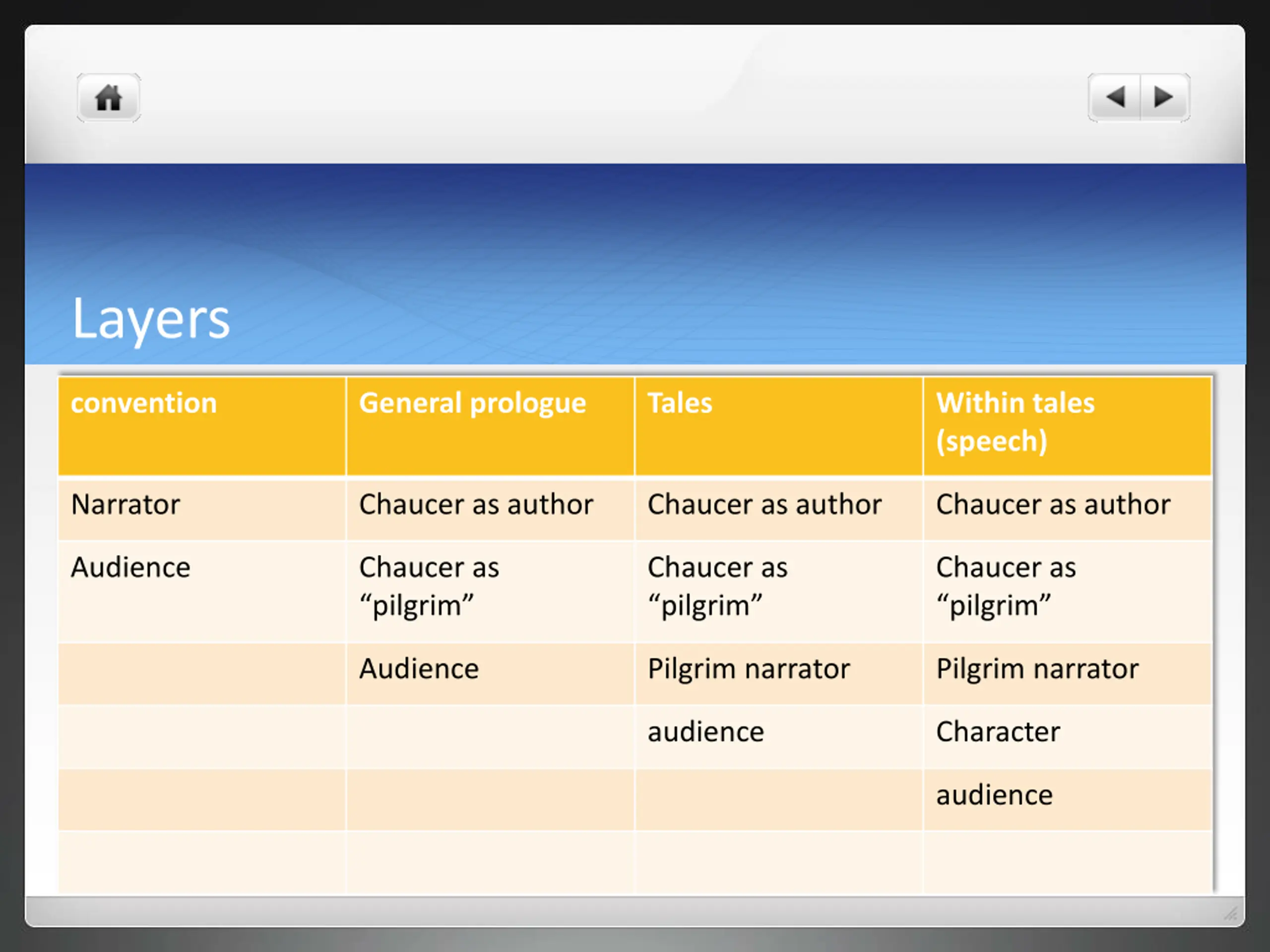Click 'Pilgrim narrator' in Within tales column
Image resolution: width=1270 pixels, height=952 pixels.
point(1037,669)
